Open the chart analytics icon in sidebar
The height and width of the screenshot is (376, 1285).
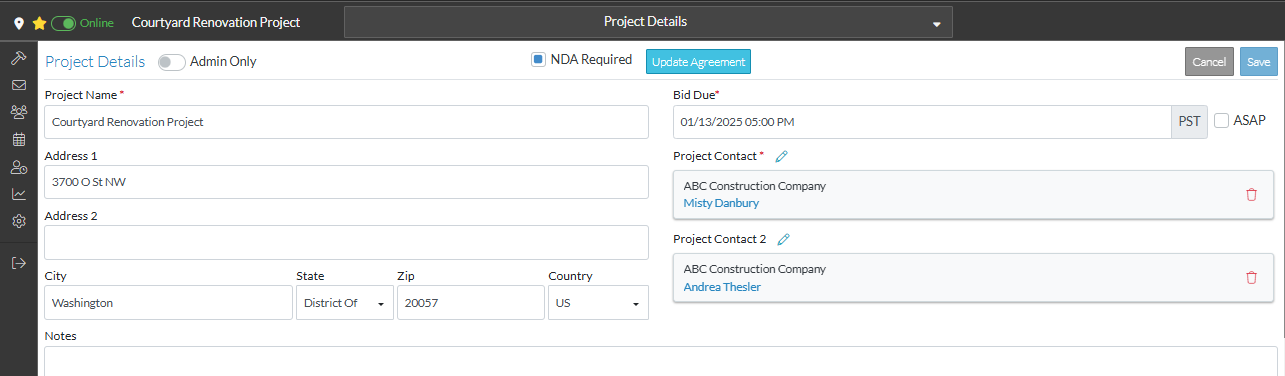point(18,194)
